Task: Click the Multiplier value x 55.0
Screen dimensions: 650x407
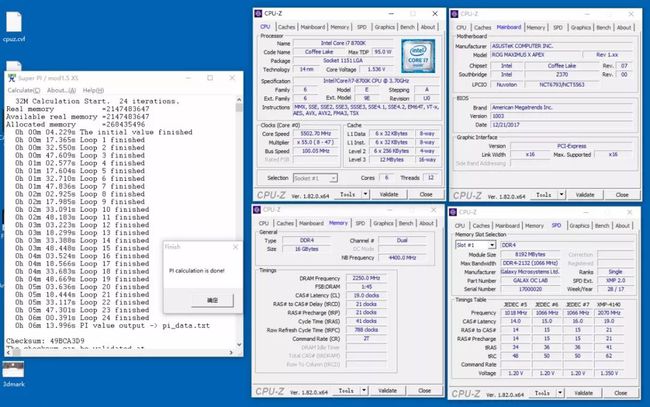Action: (x=315, y=142)
